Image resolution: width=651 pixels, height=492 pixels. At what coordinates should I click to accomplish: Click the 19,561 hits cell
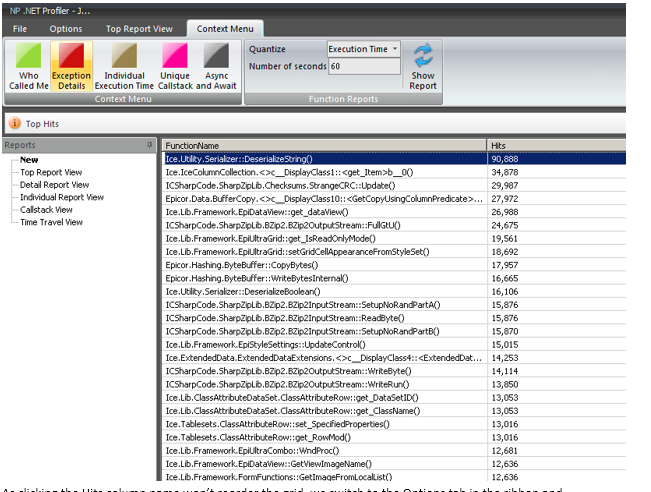(x=557, y=239)
